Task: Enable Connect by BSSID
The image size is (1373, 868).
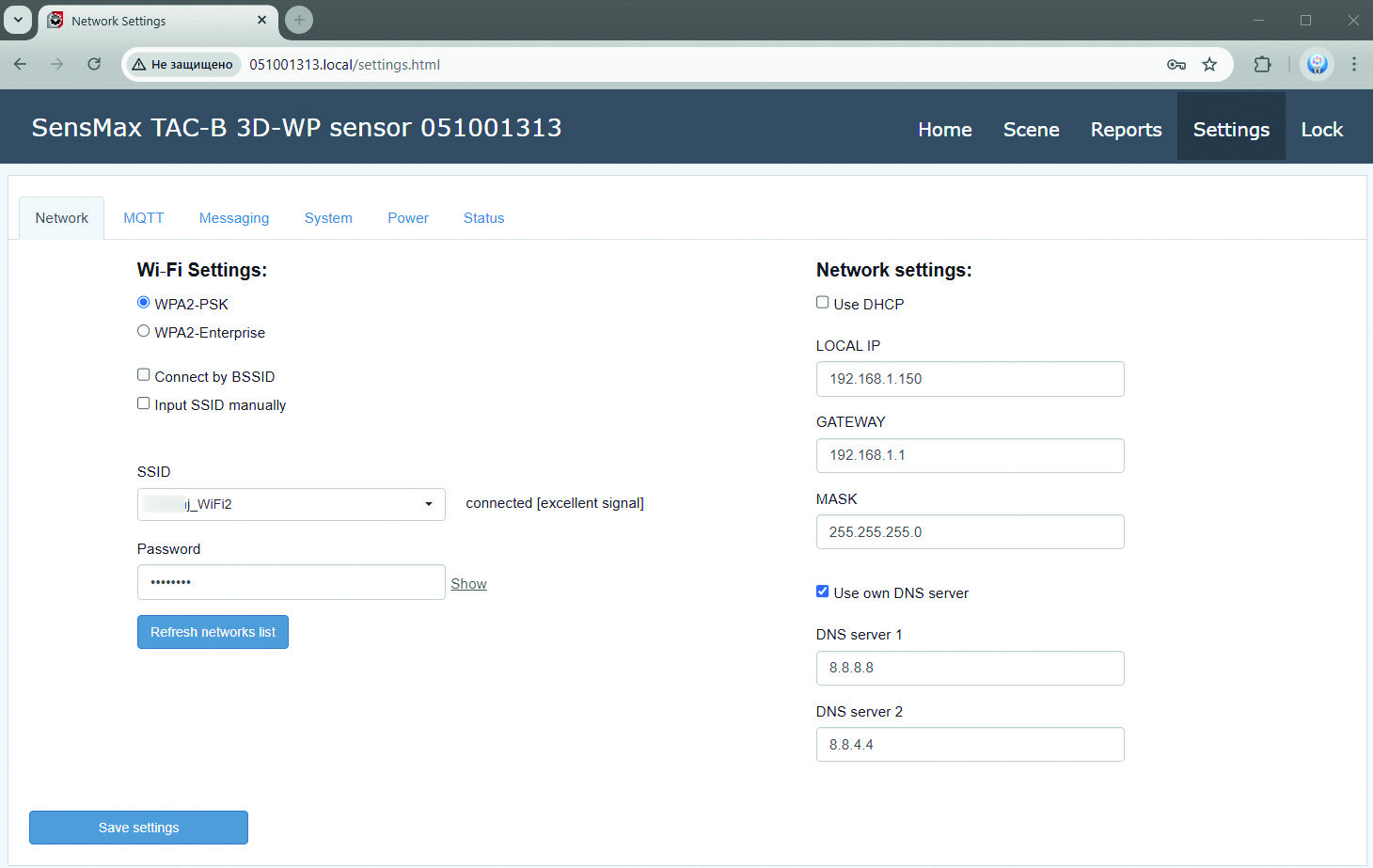Action: tap(143, 375)
